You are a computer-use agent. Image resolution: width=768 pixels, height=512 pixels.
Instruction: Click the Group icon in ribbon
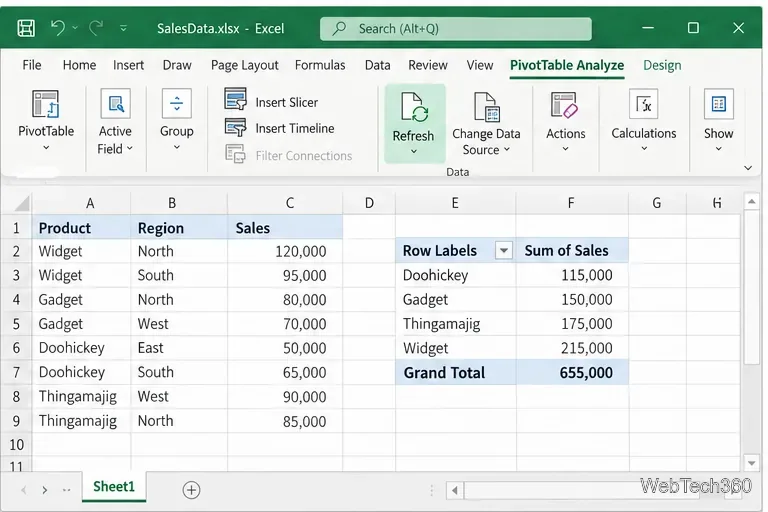click(x=176, y=103)
